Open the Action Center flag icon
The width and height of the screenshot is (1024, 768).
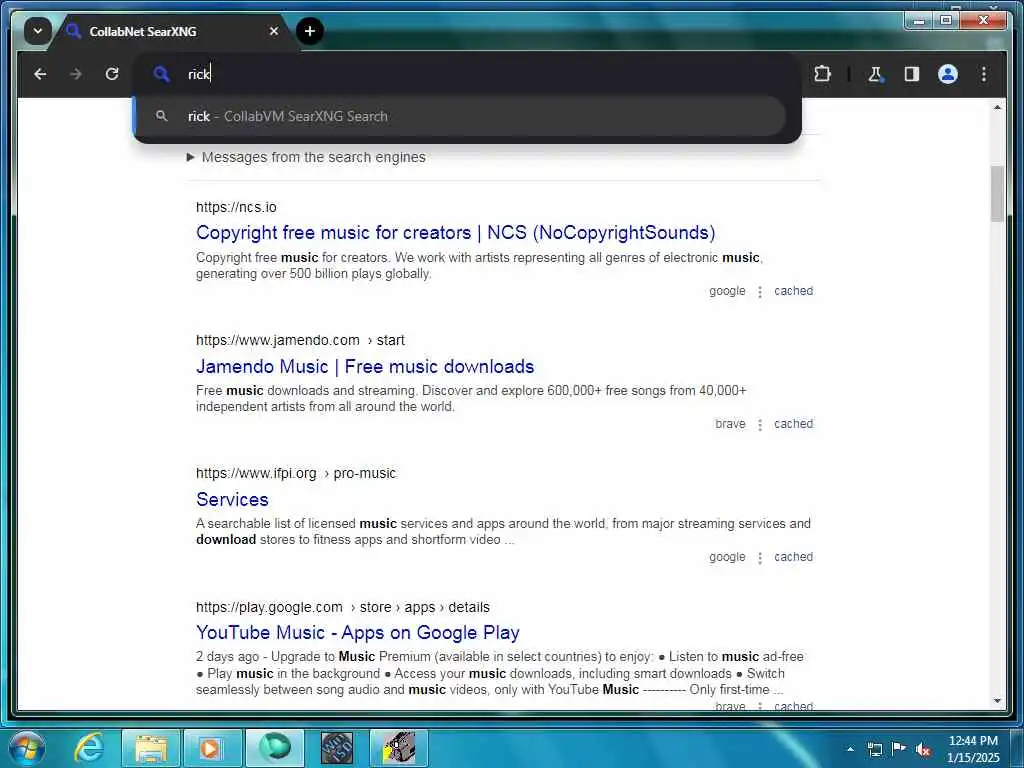(899, 749)
